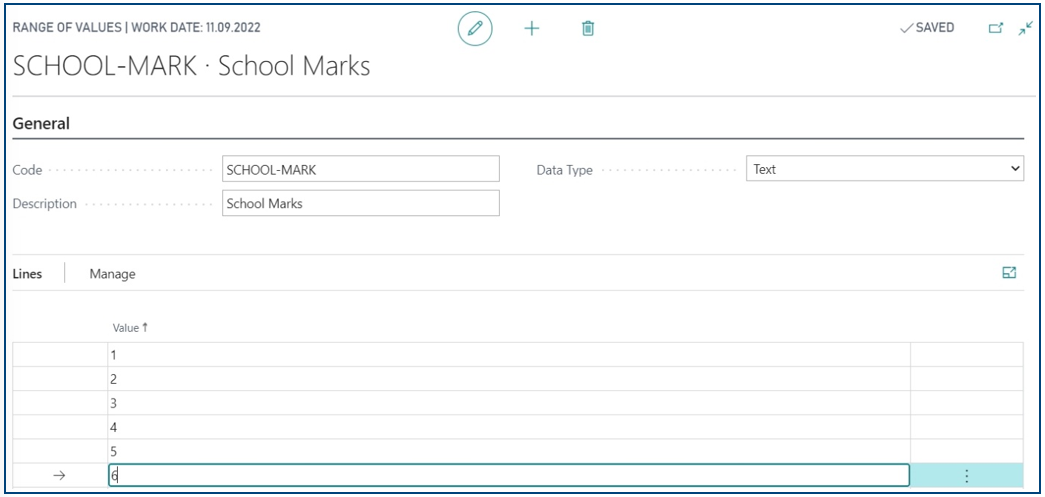Screen dimensions: 1045x497
Task: Open row options three-dot menu
Action: pyautogui.click(x=966, y=476)
